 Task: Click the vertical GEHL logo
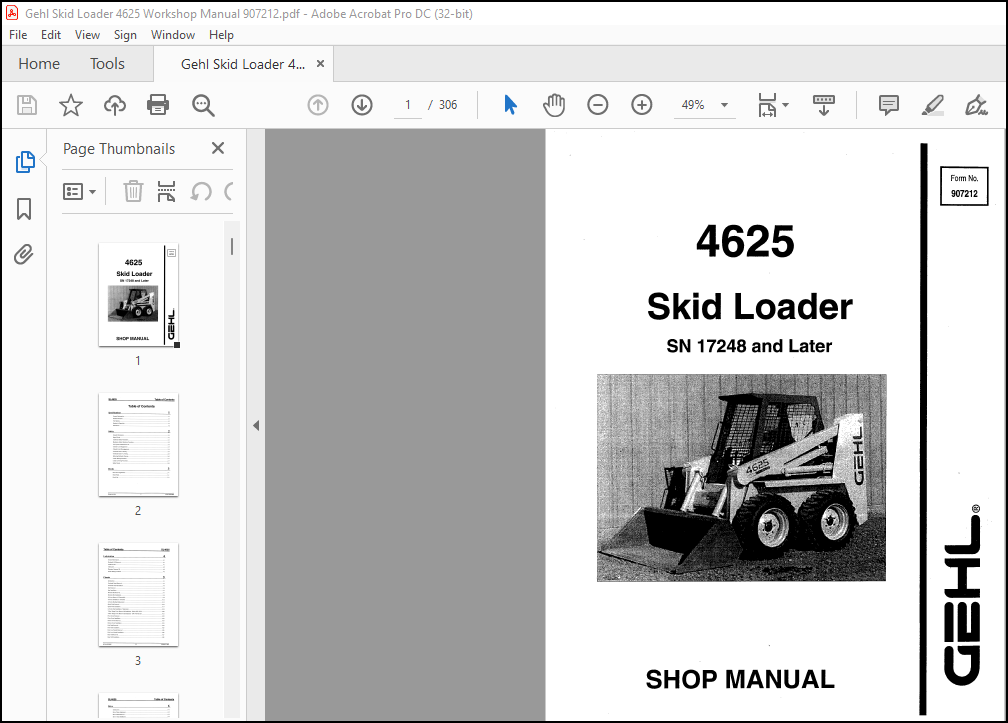pos(962,596)
